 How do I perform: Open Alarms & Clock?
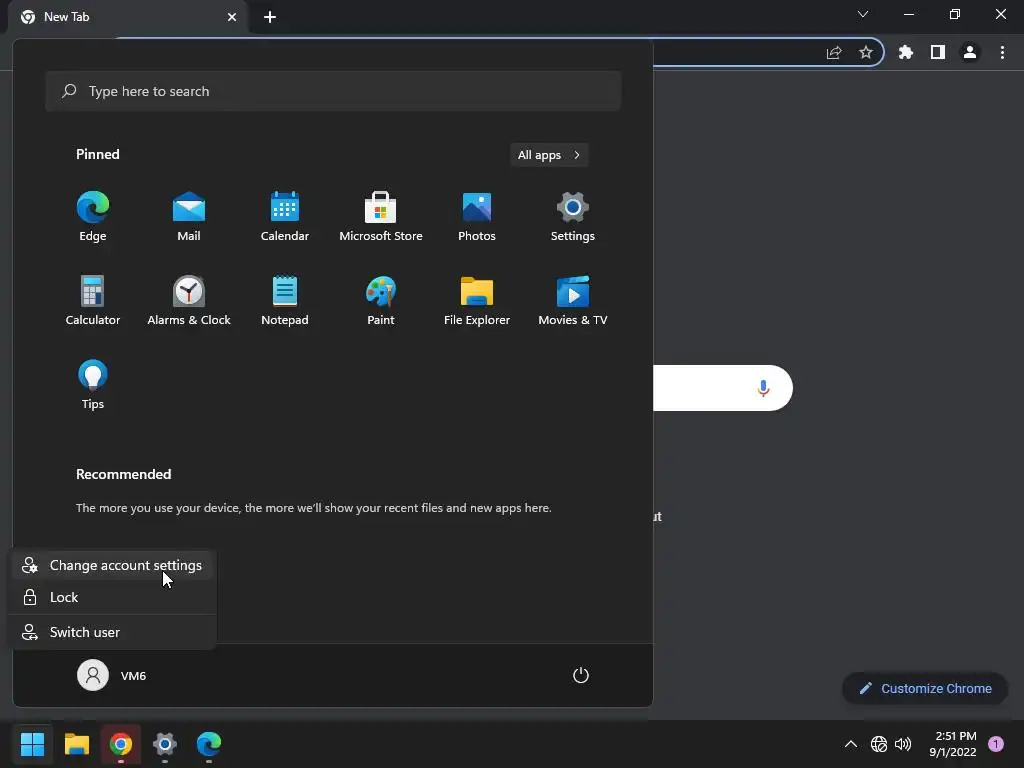click(x=189, y=300)
